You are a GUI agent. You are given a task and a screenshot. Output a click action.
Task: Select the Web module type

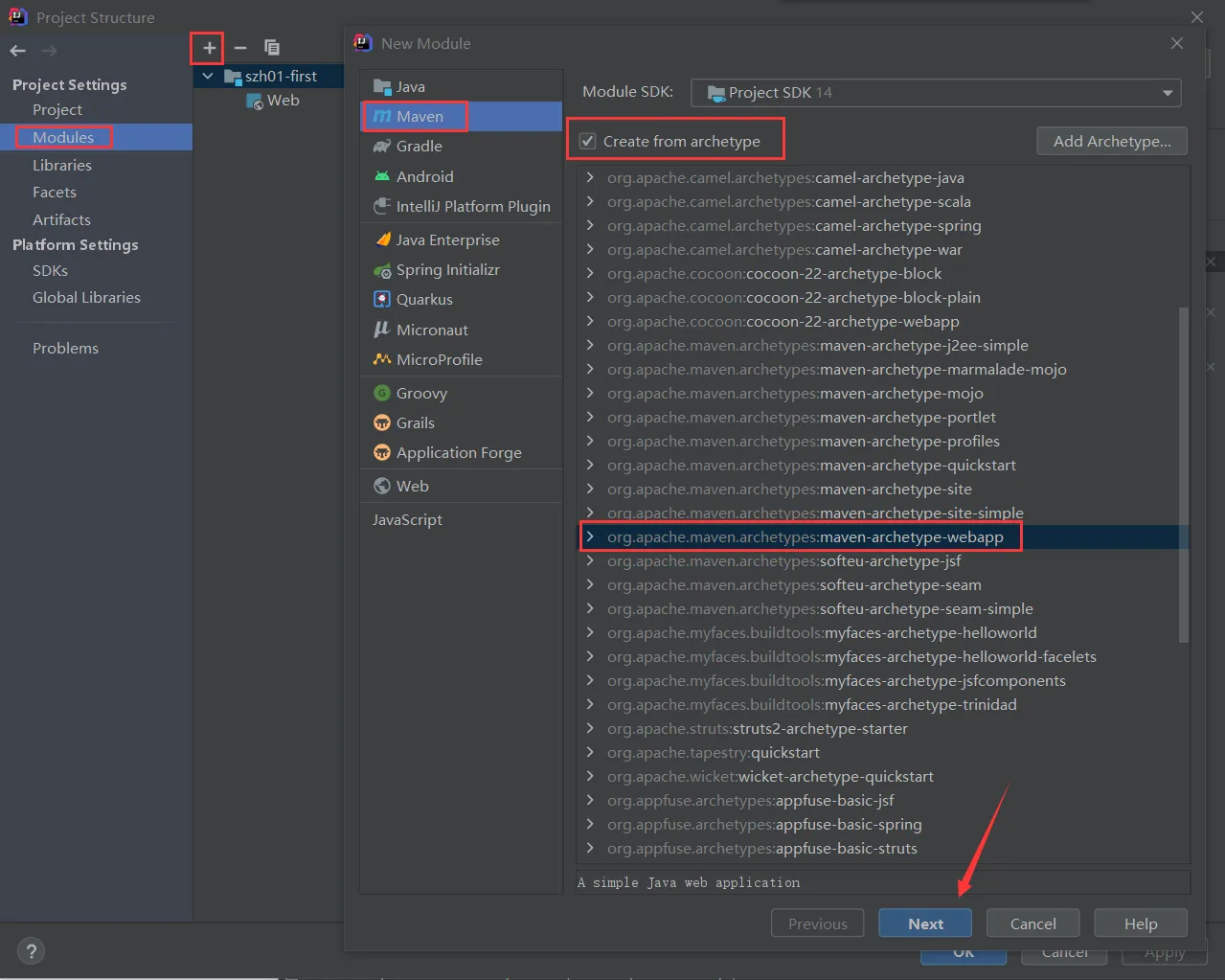[461, 486]
